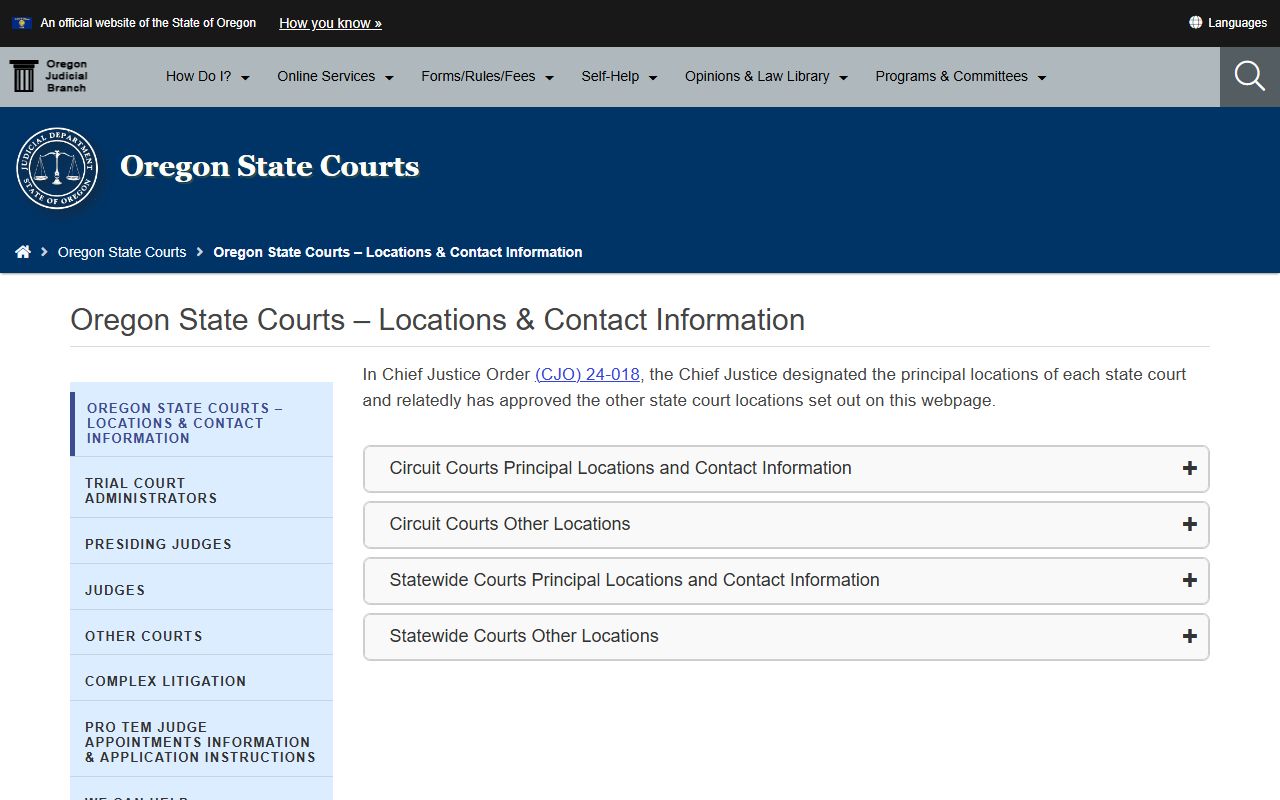
Task: Click the How you know » link
Action: (x=330, y=23)
